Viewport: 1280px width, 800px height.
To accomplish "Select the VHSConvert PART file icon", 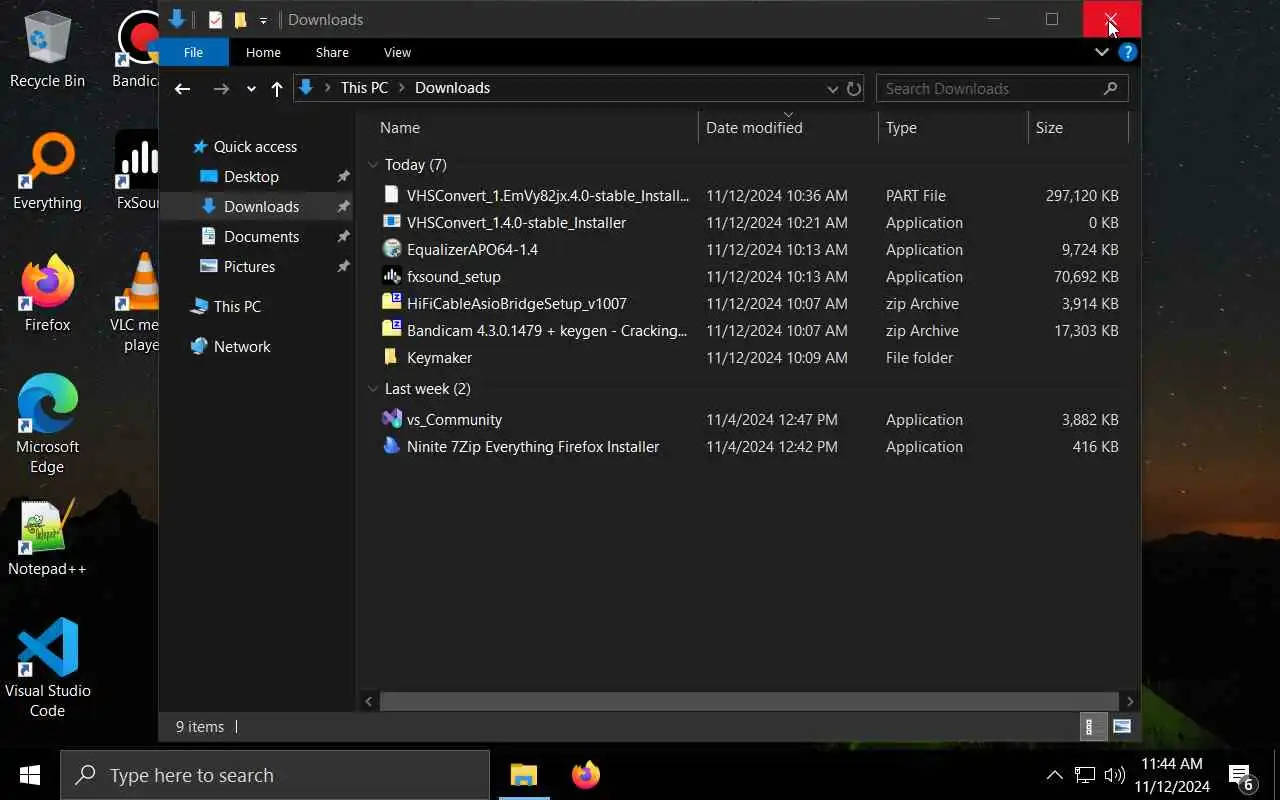I will 391,195.
